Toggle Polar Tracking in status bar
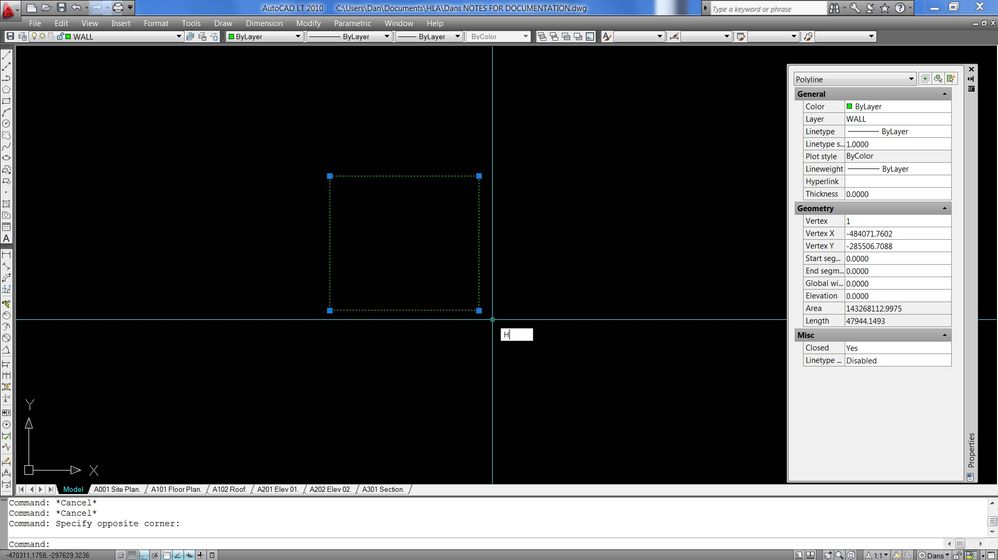 point(155,555)
